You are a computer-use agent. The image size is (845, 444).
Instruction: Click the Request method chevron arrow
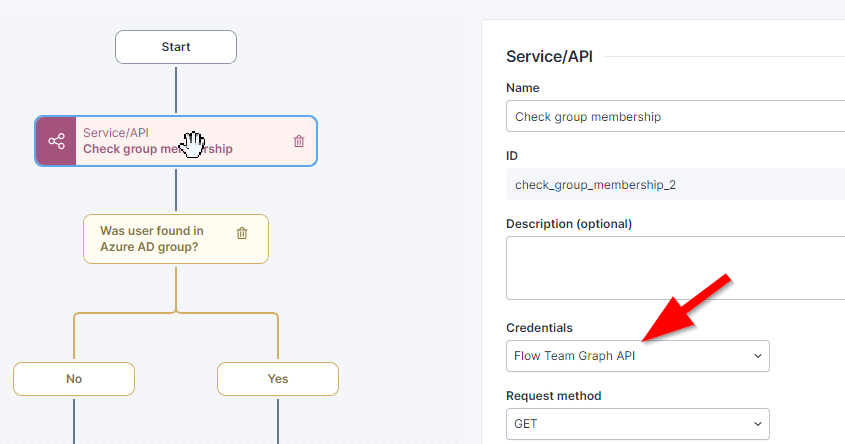click(x=756, y=424)
